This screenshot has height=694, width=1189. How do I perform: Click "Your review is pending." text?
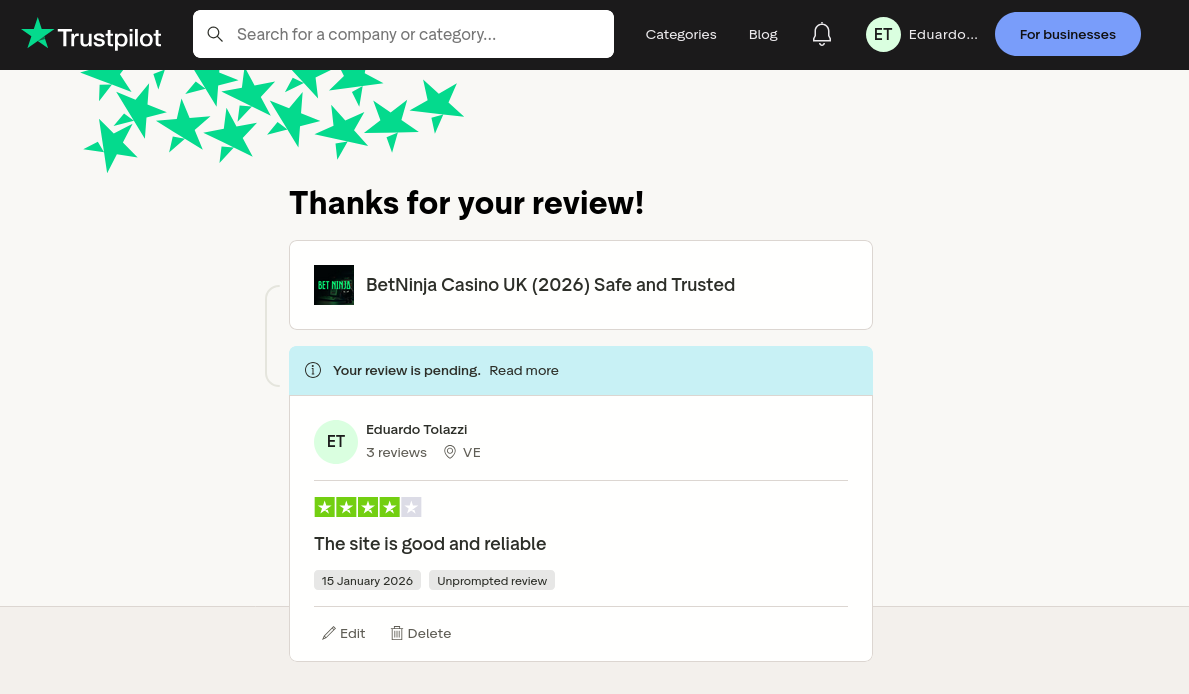tap(406, 370)
